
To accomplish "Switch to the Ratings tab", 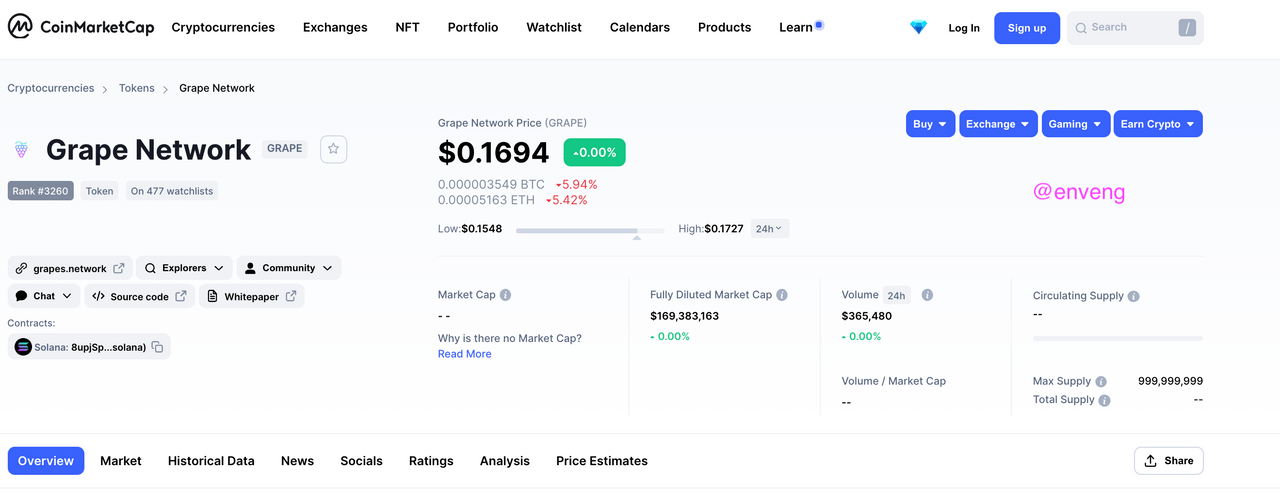I will (x=431, y=461).
